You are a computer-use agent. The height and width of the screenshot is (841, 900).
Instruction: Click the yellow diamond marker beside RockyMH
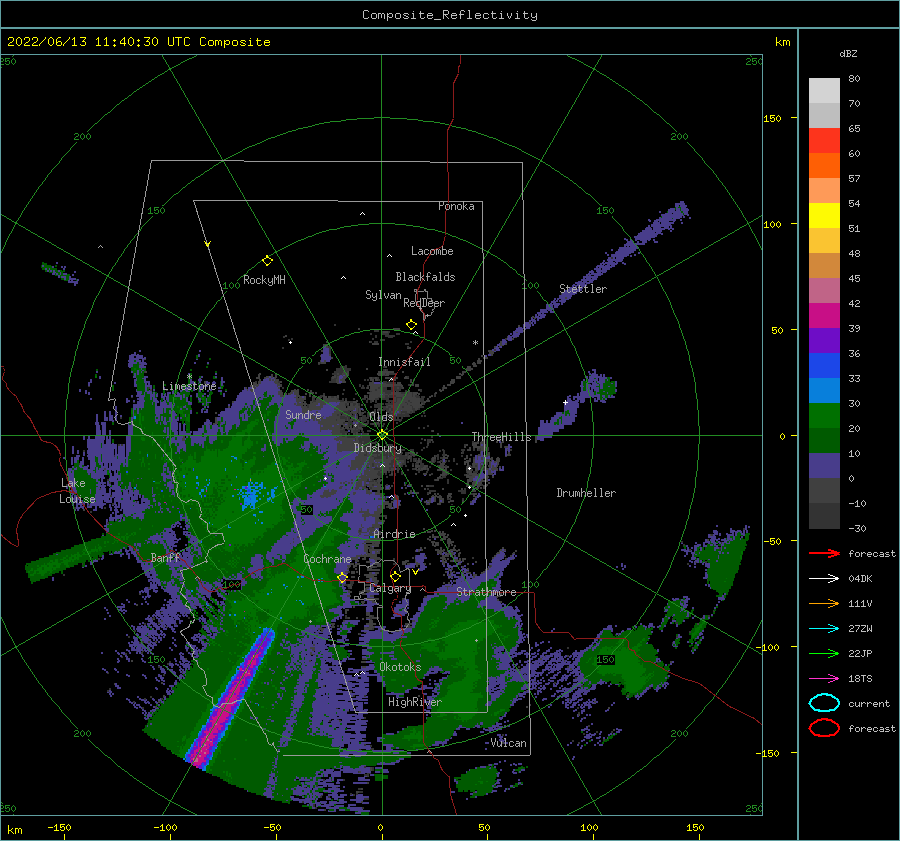(267, 261)
